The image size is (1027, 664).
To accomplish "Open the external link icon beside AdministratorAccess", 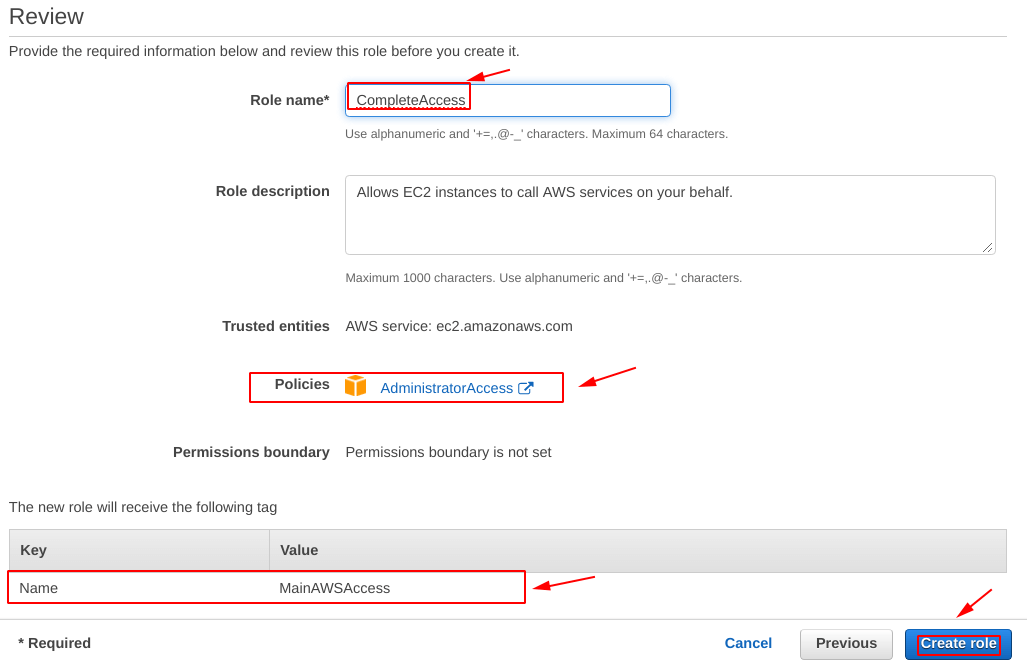I will pos(525,388).
